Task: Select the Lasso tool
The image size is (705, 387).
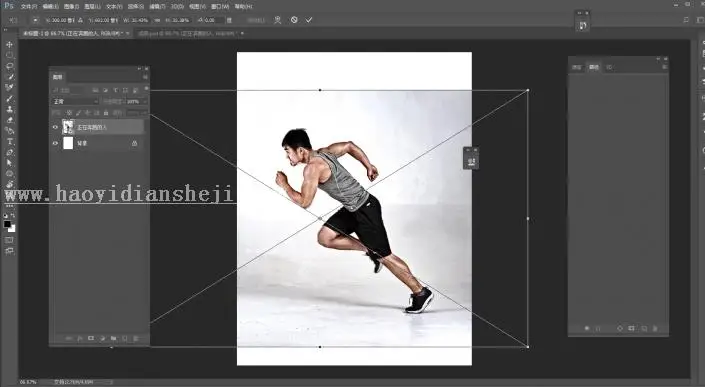Action: (x=9, y=66)
